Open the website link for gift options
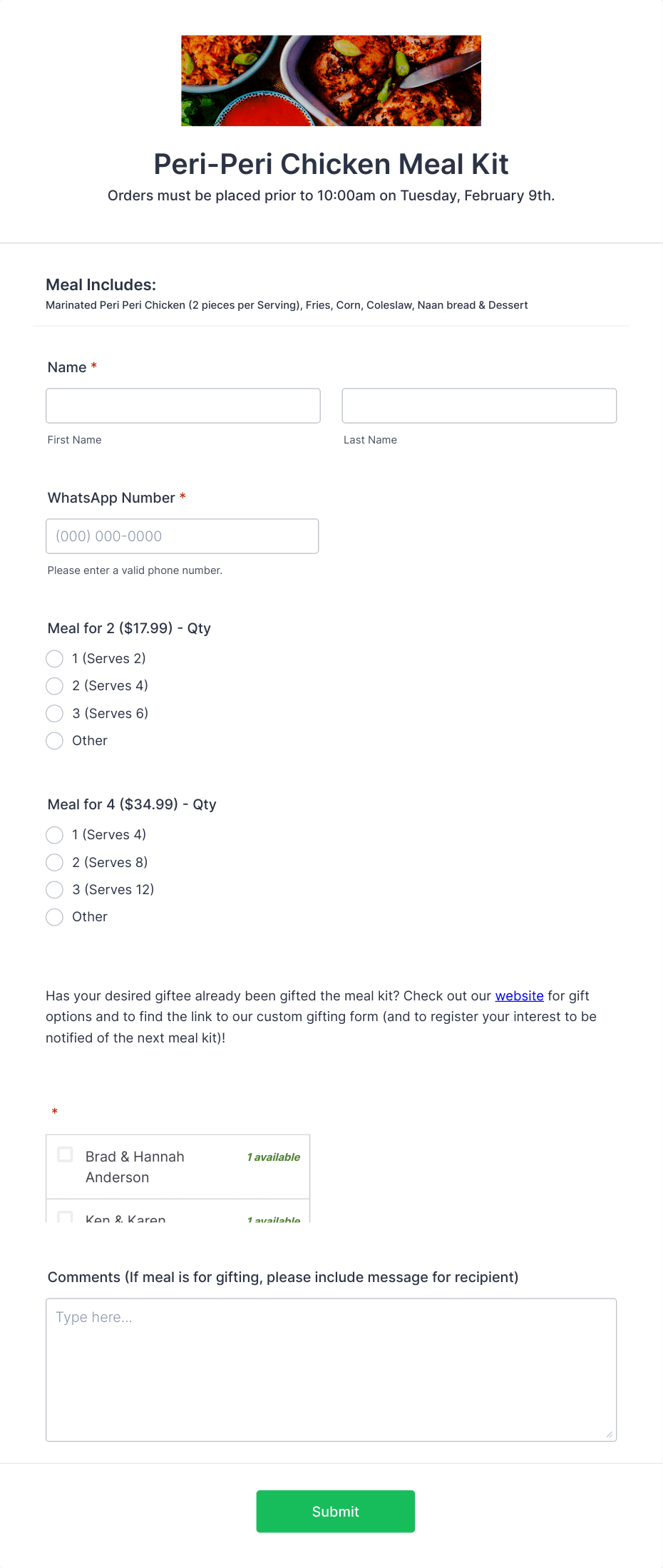The image size is (663, 1568). coord(519,995)
